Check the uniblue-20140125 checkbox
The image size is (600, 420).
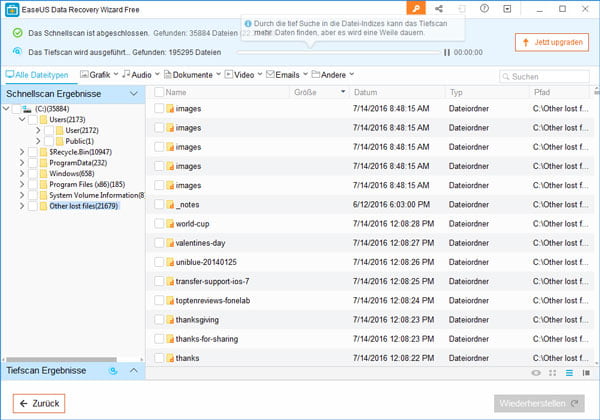[x=159, y=262]
